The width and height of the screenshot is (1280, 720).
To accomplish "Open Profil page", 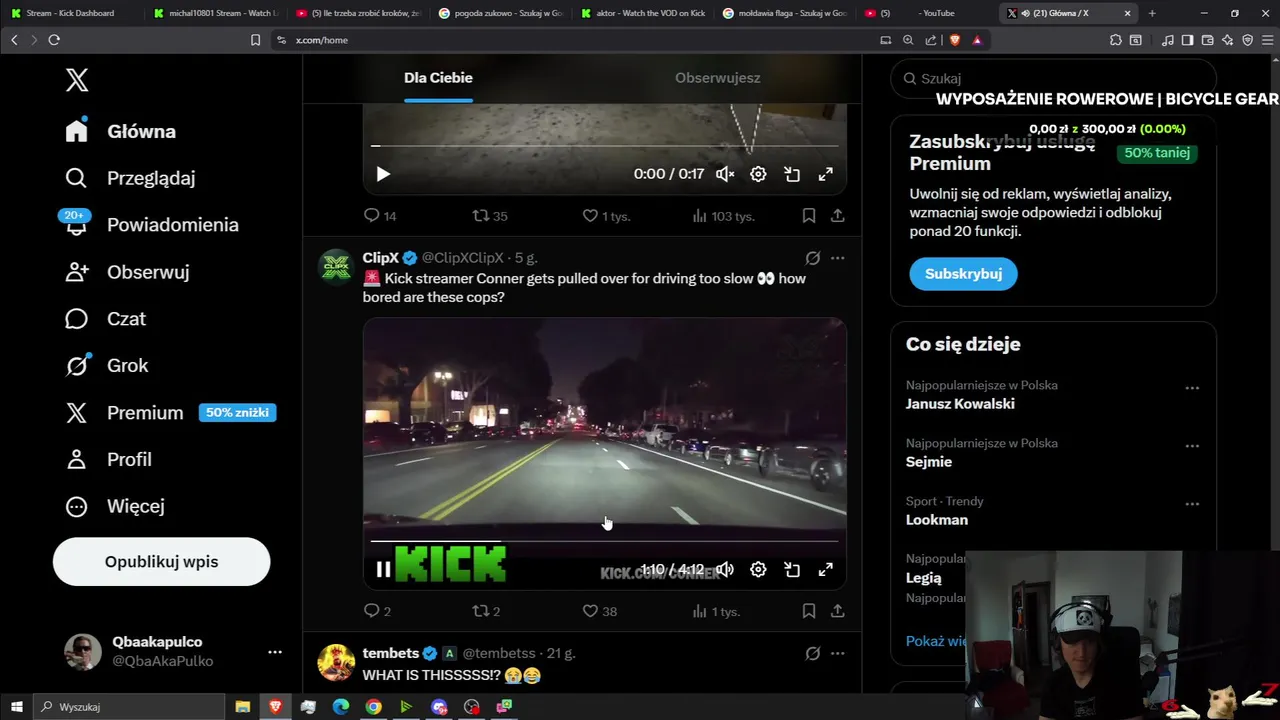I will [x=108, y=460].
